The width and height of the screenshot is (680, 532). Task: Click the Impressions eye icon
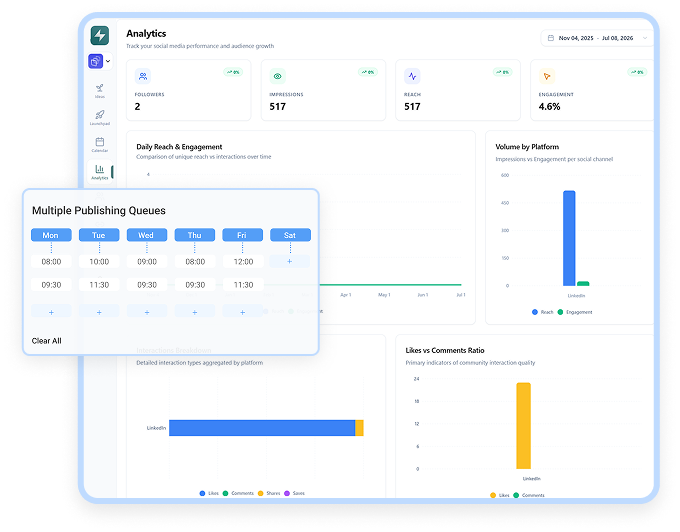(x=278, y=76)
